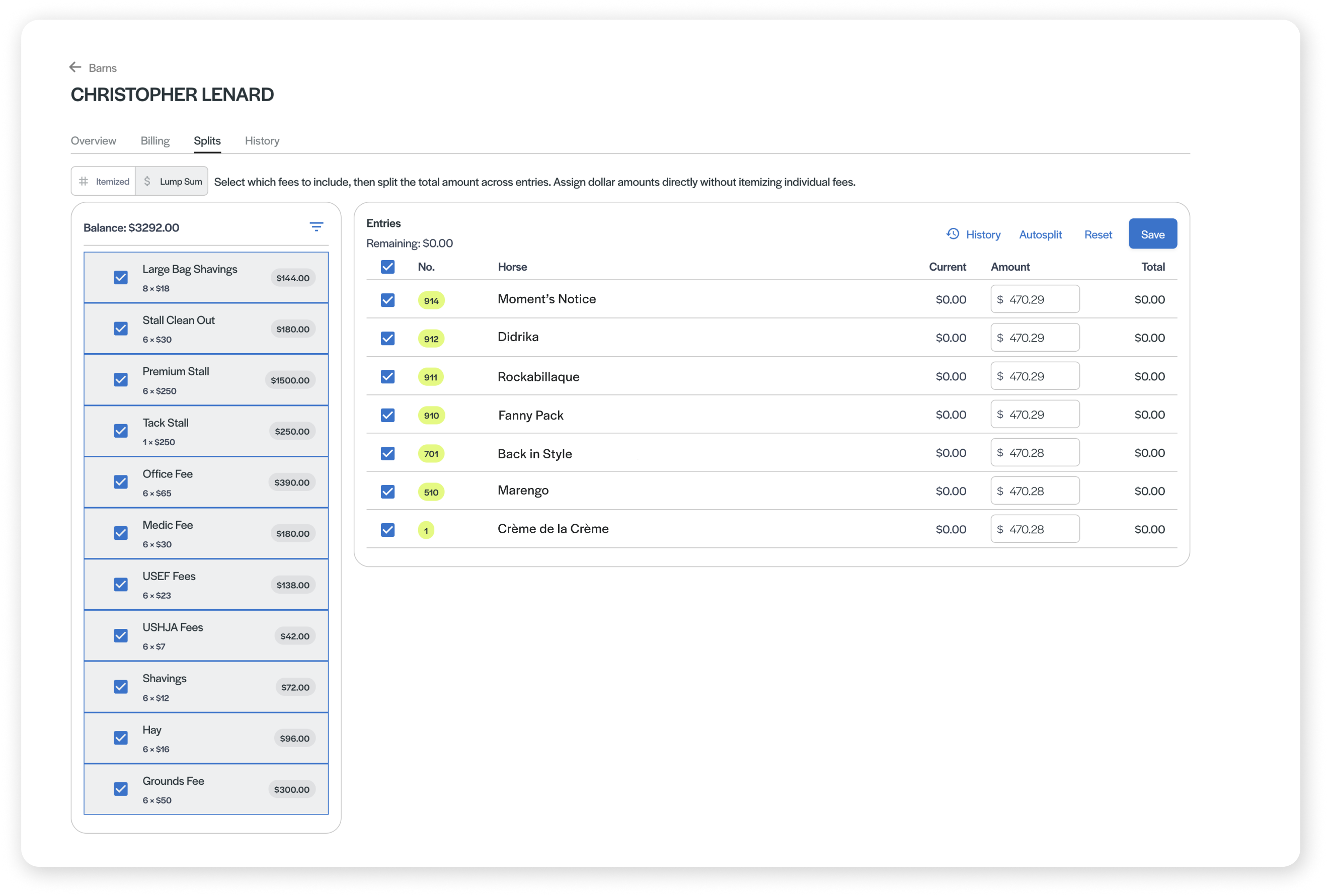This screenshot has height=896, width=1328.
Task: Click the back arrow next to Barns
Action: pos(75,67)
